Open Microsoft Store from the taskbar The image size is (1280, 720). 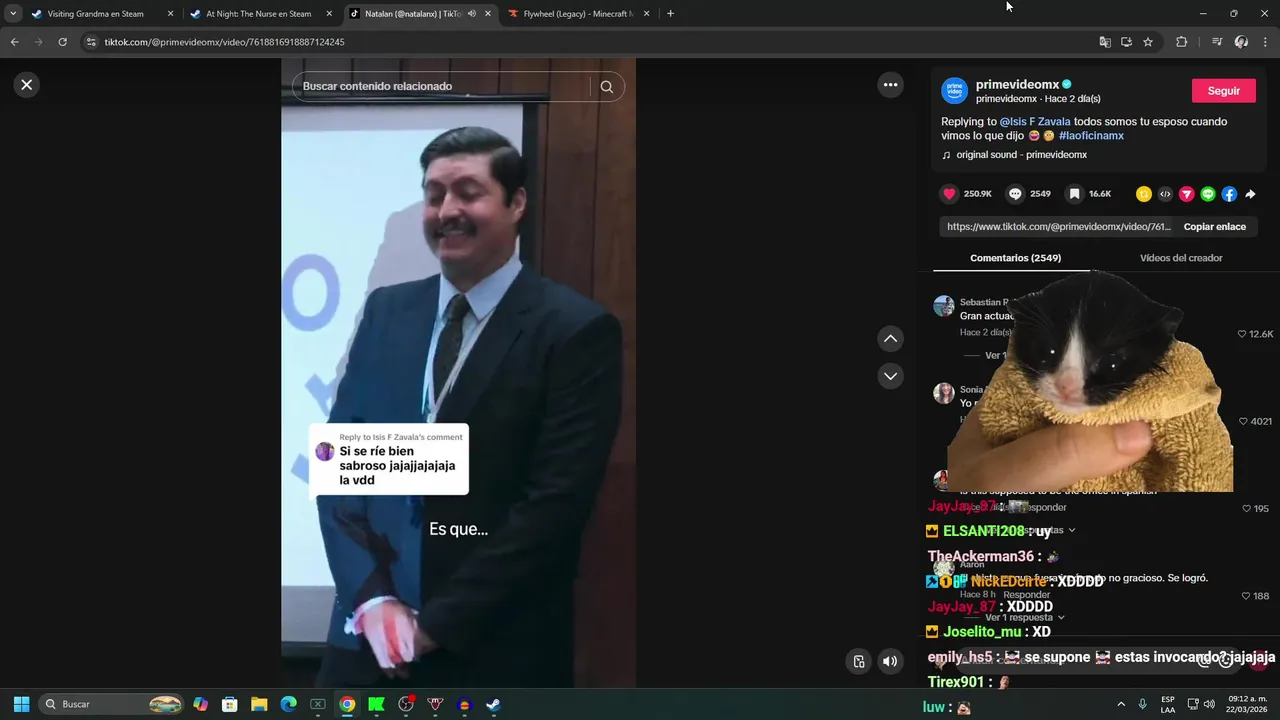[x=229, y=704]
